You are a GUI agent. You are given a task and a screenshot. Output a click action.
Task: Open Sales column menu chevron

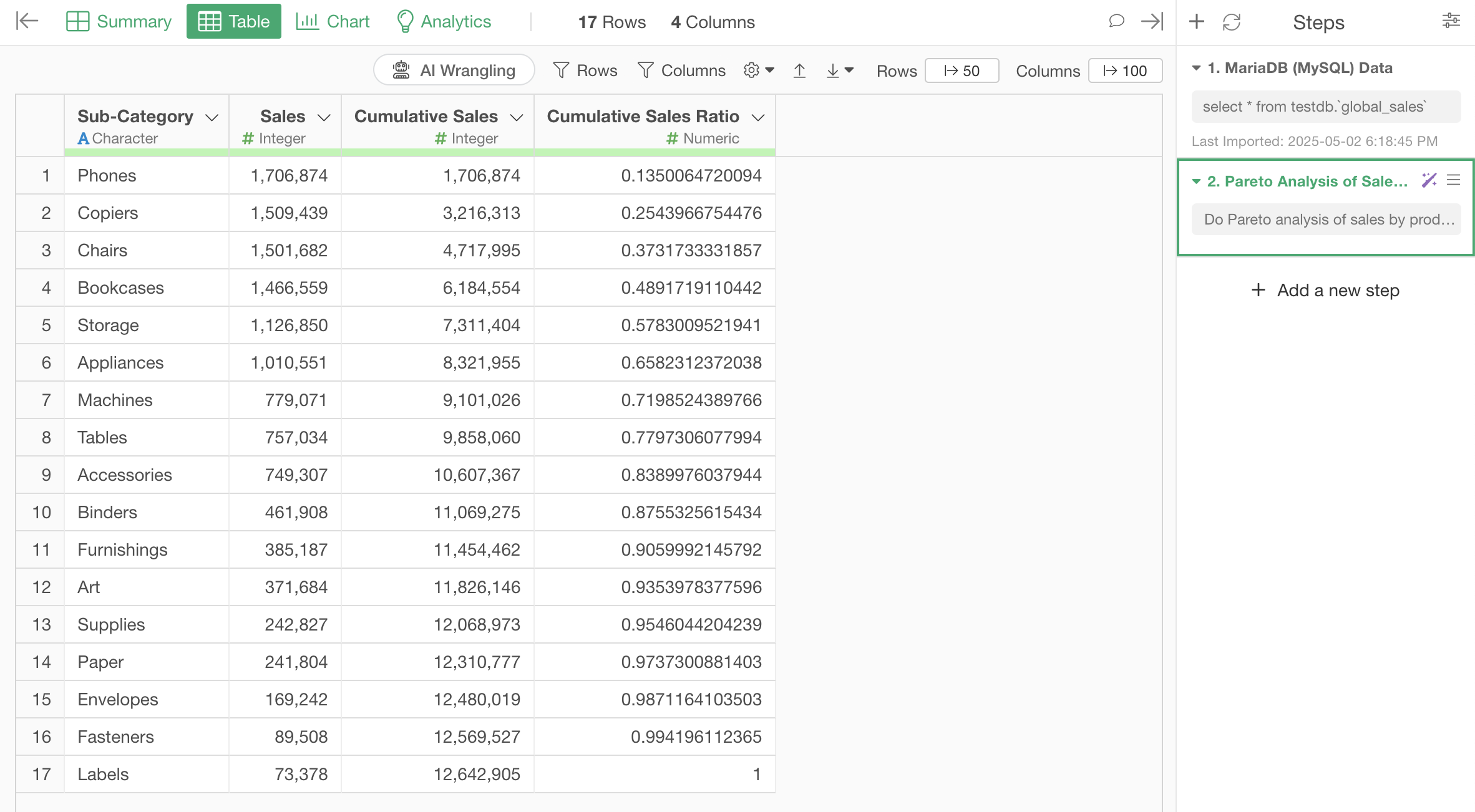click(x=324, y=117)
